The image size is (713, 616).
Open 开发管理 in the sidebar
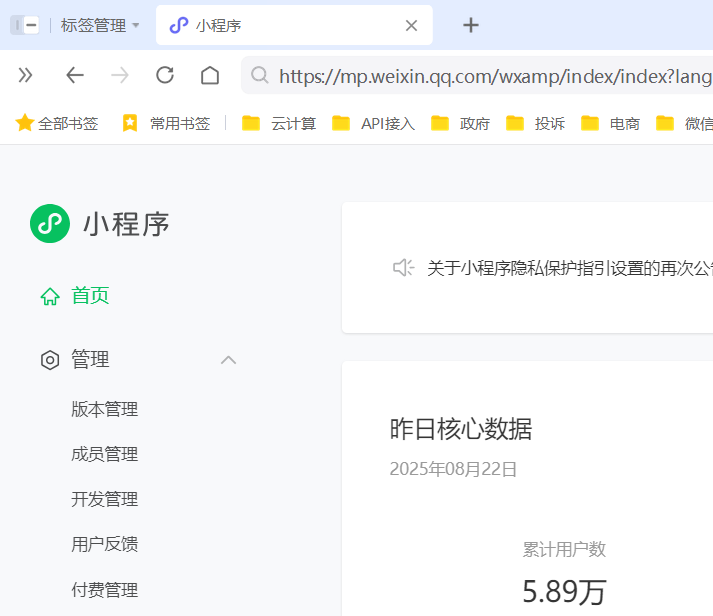(x=105, y=499)
